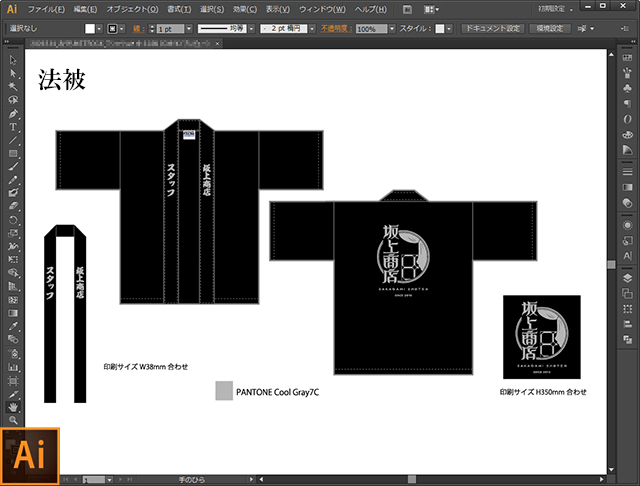Click the horizontal scrollbar thumb
Viewport: 640px width, 486px height.
[x=412, y=479]
